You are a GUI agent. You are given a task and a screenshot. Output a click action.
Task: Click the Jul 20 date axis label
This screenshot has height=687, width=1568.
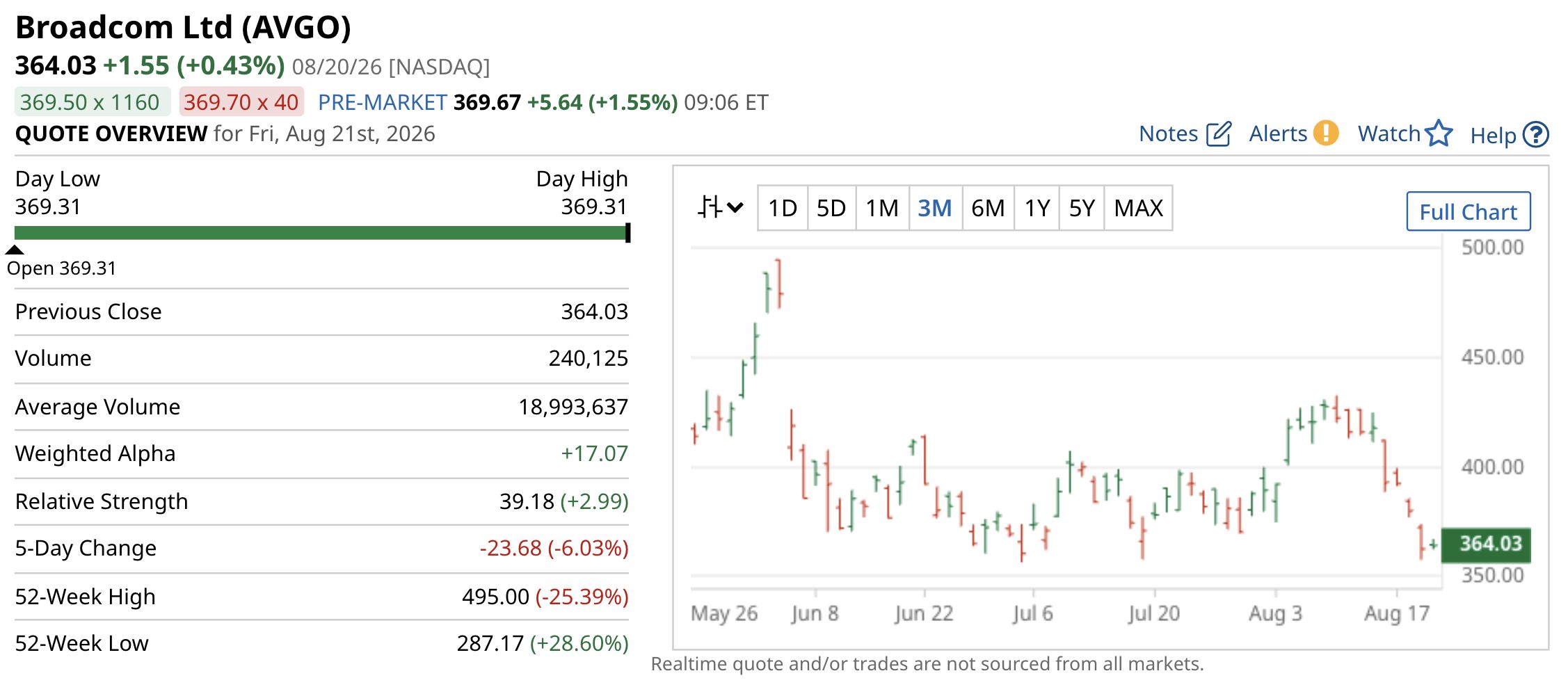[x=1154, y=613]
